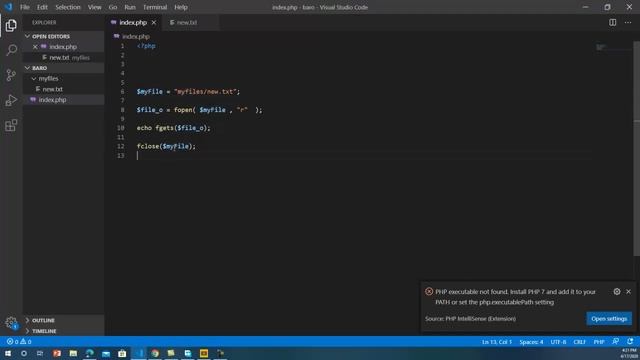Open Microsoft Store on the taskbar
Image resolution: width=640 pixels, height=360 pixels.
[122, 353]
